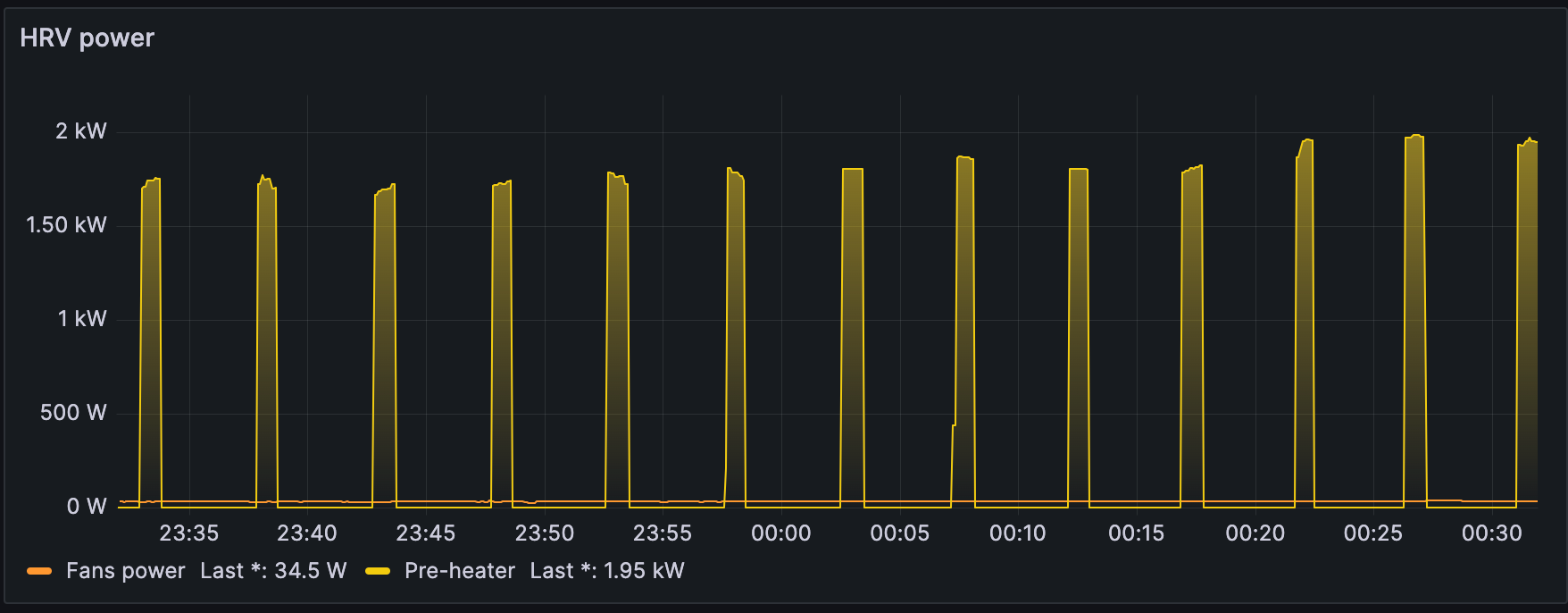This screenshot has width=1568, height=613.
Task: Click the 23:40 time axis label
Action: [x=307, y=533]
